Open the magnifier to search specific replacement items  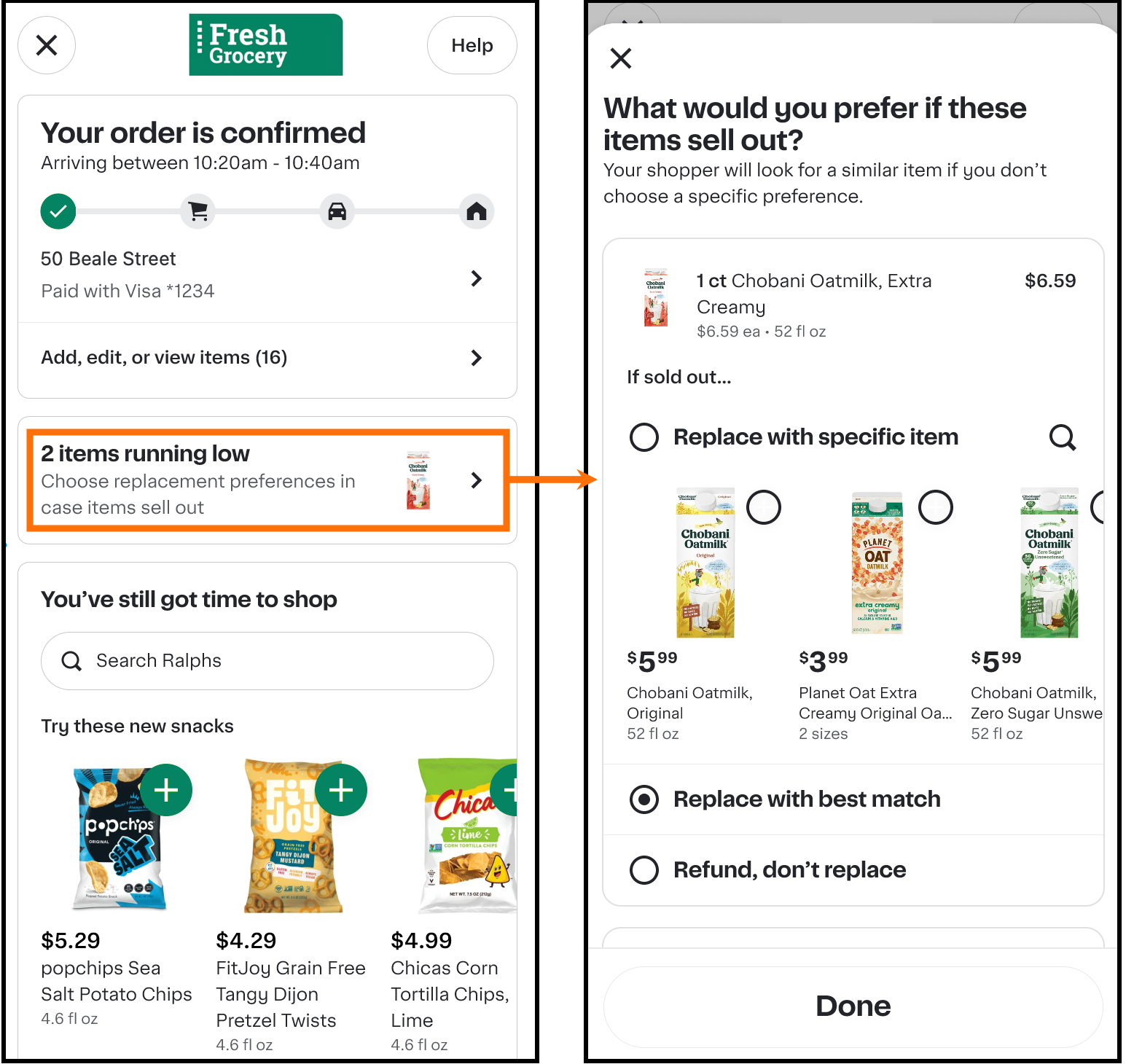click(x=1062, y=437)
